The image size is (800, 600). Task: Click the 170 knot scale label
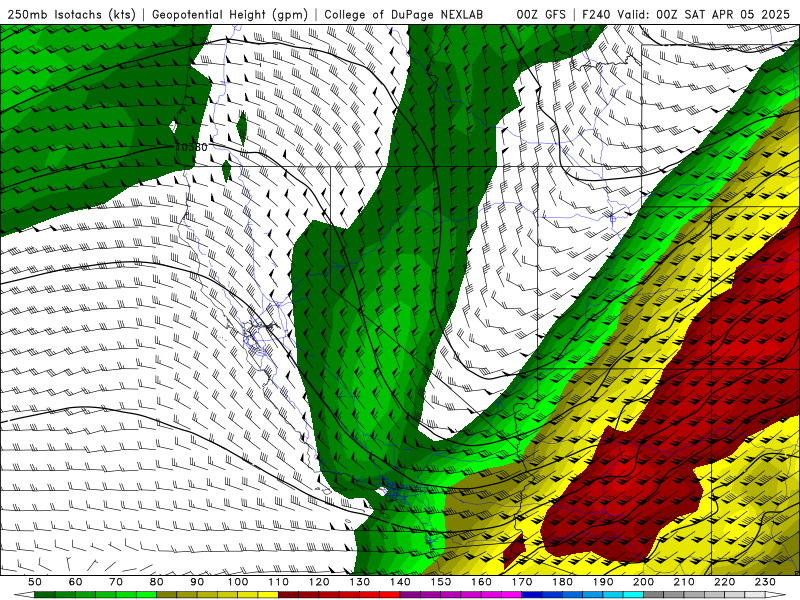(x=522, y=582)
